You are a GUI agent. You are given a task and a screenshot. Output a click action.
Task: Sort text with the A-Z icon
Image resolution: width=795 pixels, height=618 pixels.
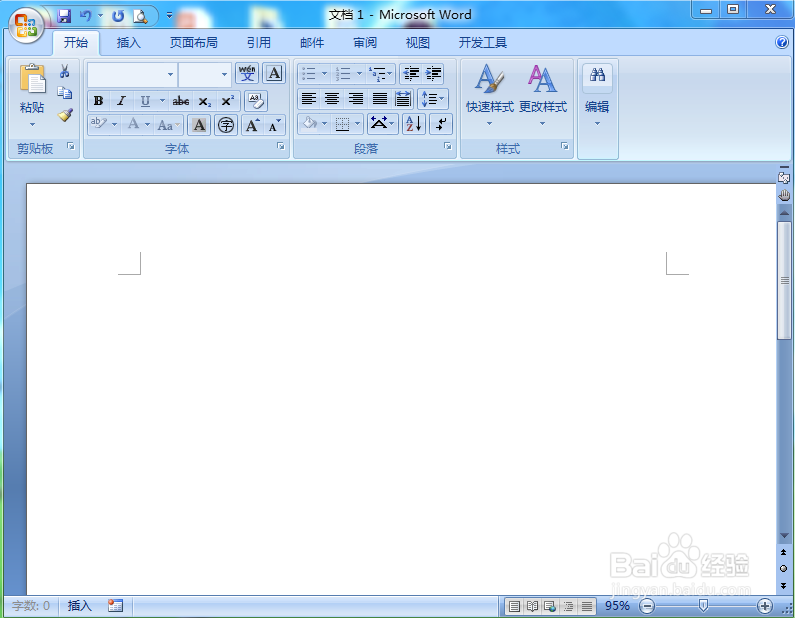pos(414,124)
